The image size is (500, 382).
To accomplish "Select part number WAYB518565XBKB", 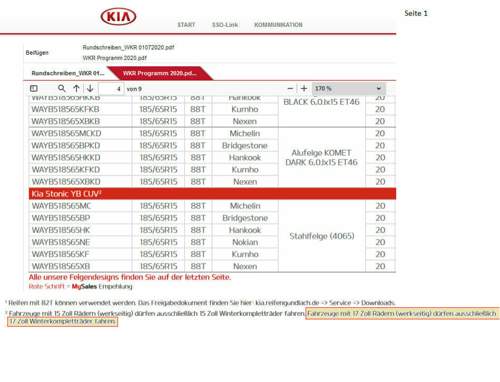I will click(66, 121).
